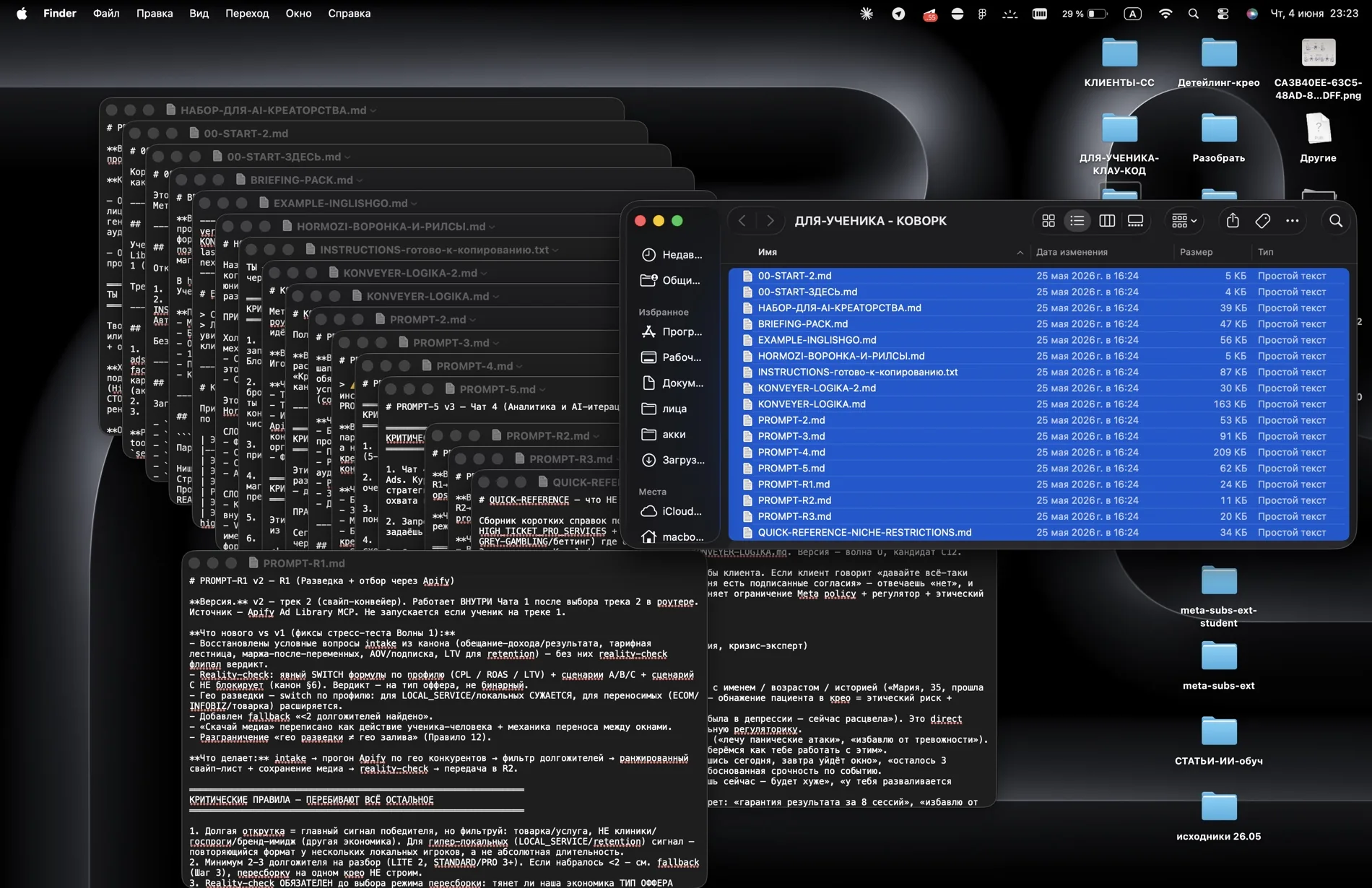Open Загрузки in the Finder sidebar
This screenshot has height=888, width=1372.
tap(672, 460)
